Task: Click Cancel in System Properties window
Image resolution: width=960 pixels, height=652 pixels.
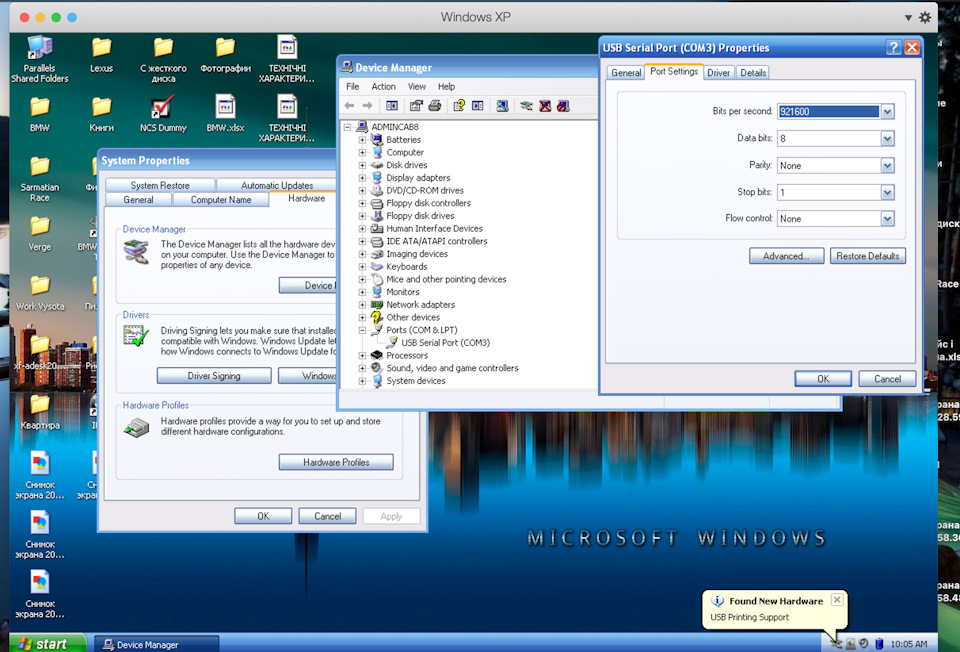Action: pos(328,516)
